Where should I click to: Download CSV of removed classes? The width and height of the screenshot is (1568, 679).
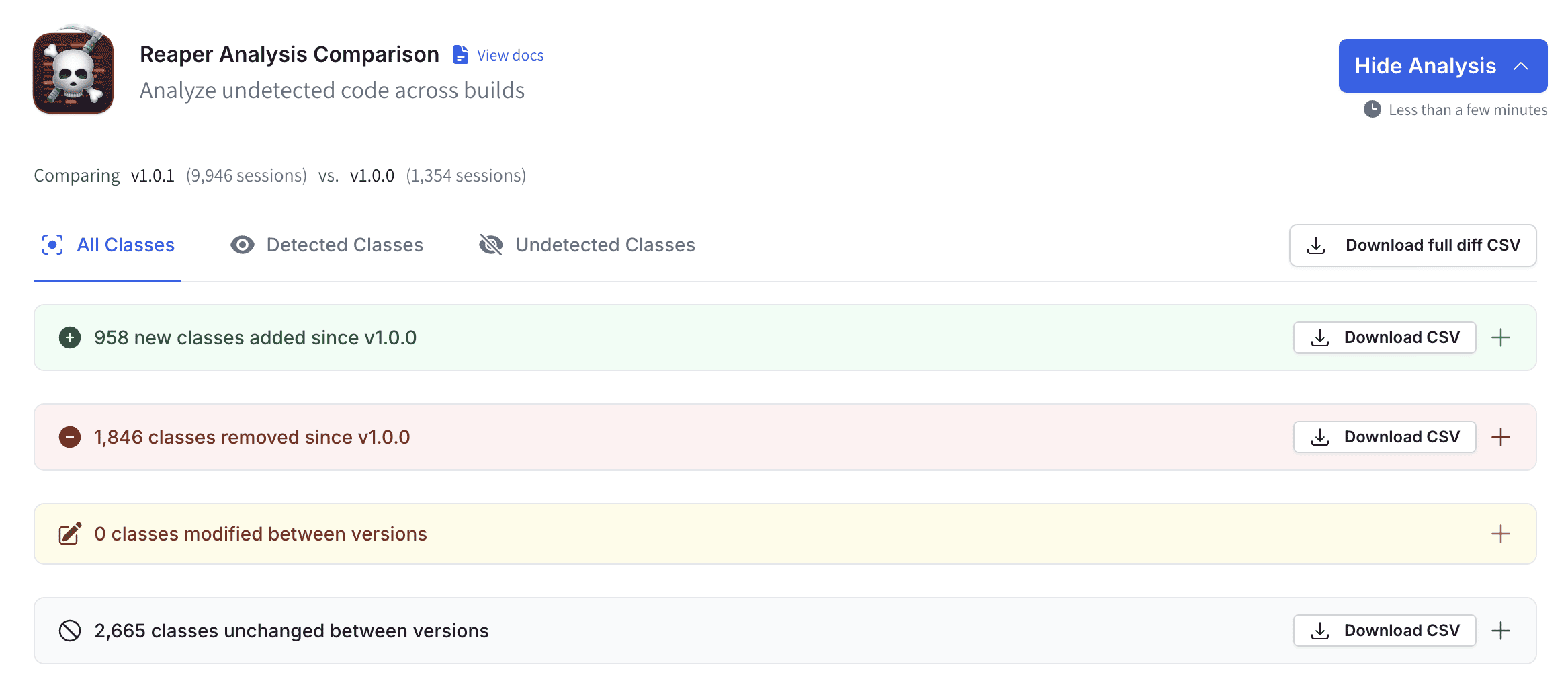tap(1384, 437)
